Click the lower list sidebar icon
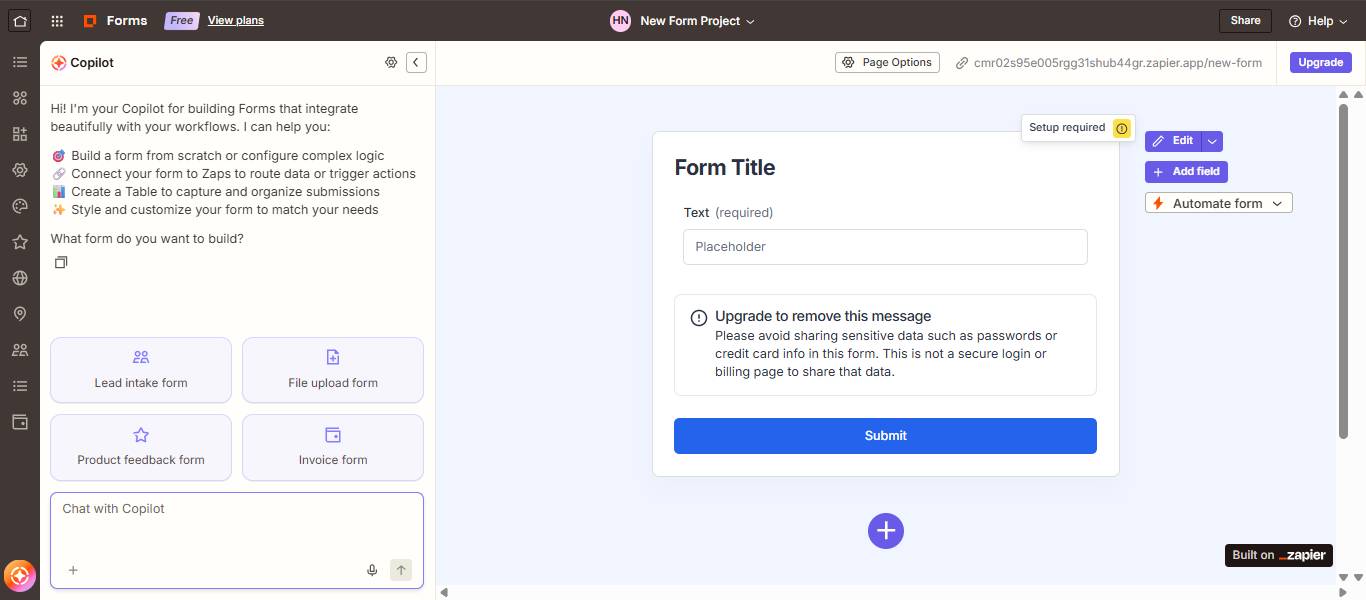This screenshot has height=600, width=1366. 19,386
